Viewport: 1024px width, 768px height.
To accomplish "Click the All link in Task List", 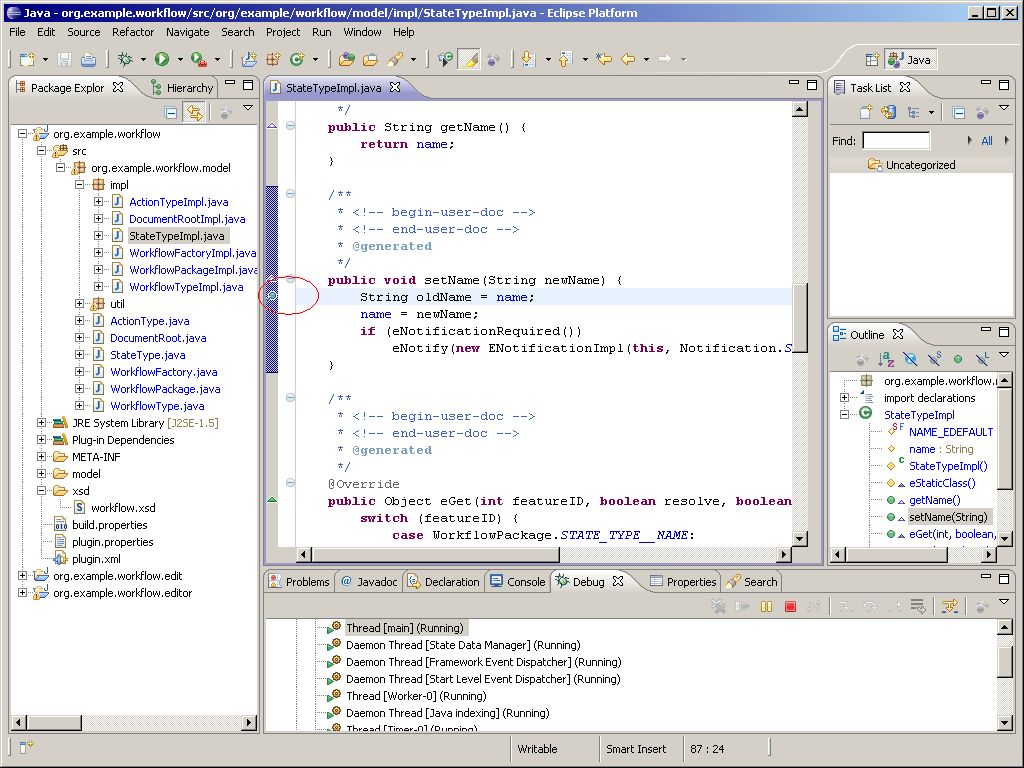I will pos(987,141).
